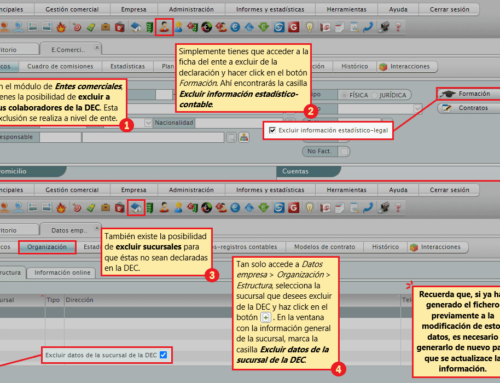
Task: Toggle Excluir datos de la sucursal de la DEC
Action: point(163,355)
